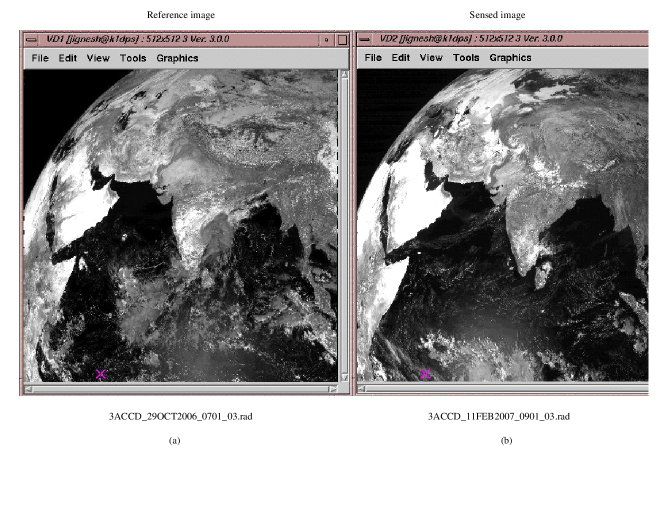
Task: Open the Graphics menu in VD2
Action: (x=510, y=58)
